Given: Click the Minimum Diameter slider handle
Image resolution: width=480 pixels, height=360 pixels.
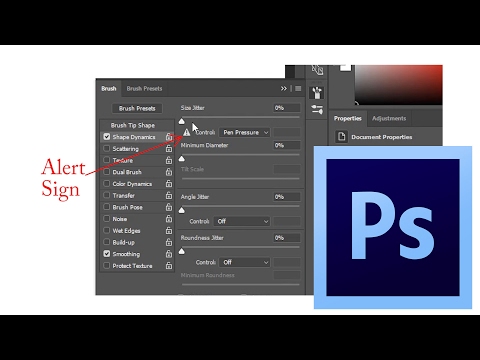Looking at the screenshot, I should click(x=182, y=159).
